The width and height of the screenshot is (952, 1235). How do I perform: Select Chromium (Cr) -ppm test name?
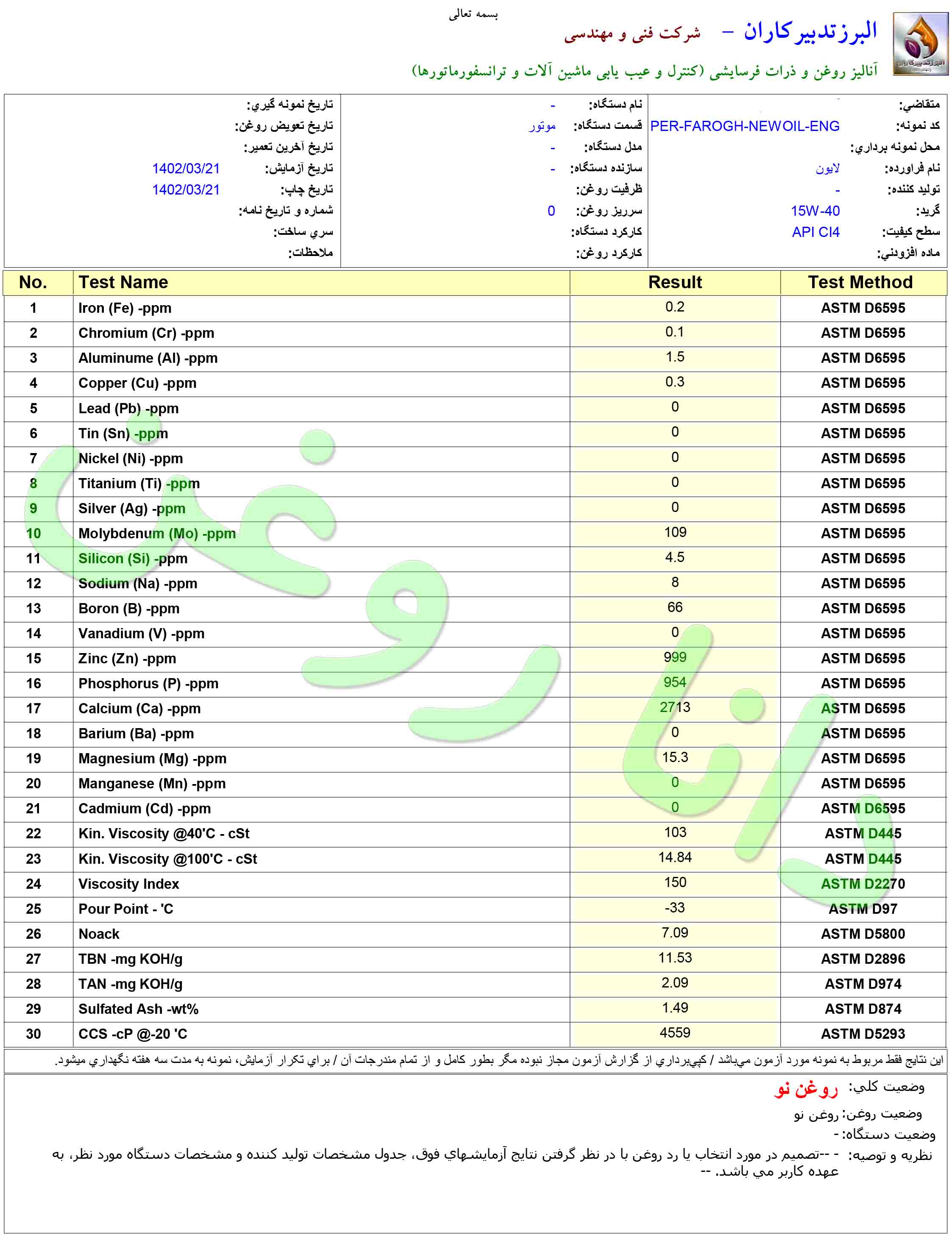[x=147, y=333]
